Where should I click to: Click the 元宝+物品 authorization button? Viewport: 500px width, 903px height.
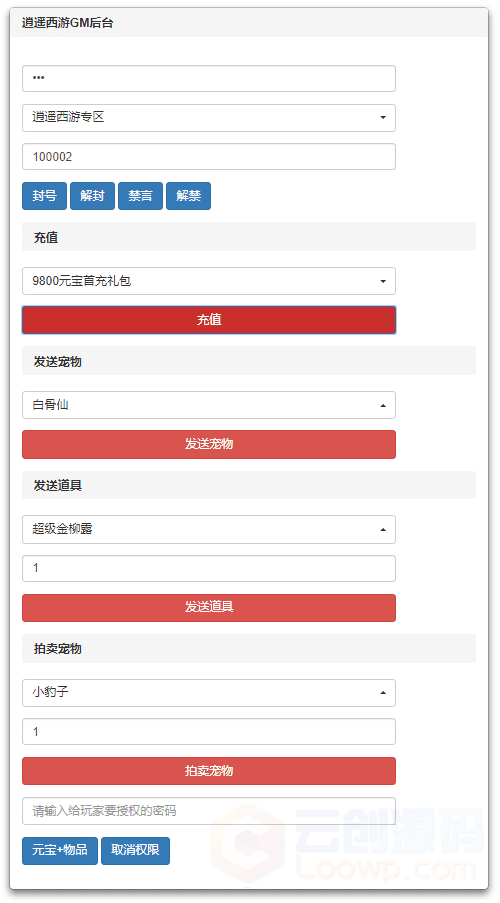click(x=60, y=851)
